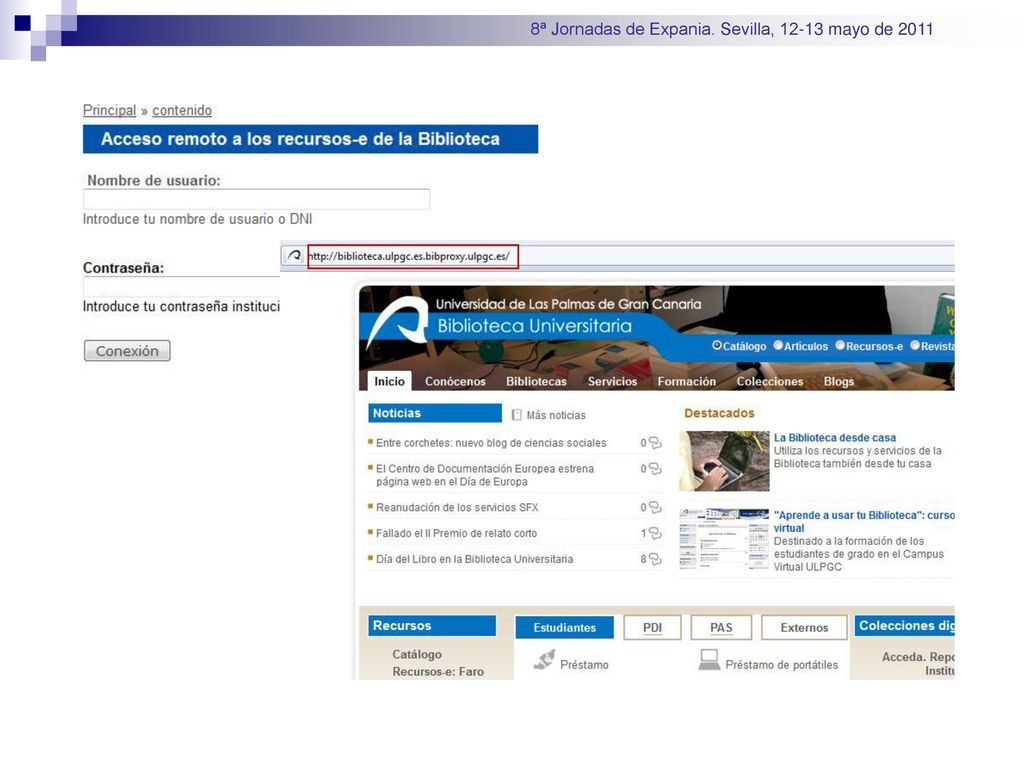Open the Catálogo link under Recursos
Viewport: 1024px width, 768px height.
[417, 654]
